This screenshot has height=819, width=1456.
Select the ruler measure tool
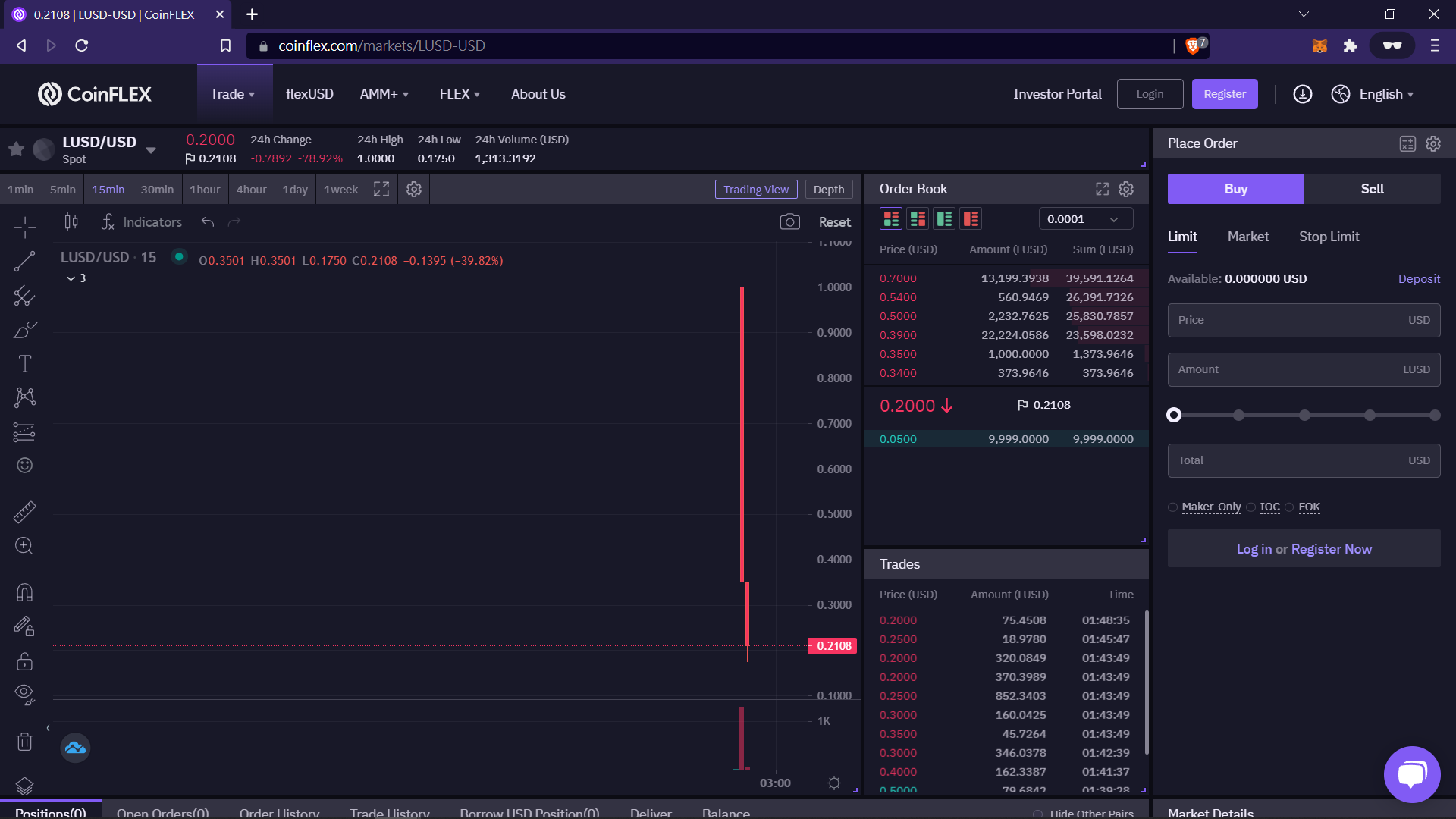[x=24, y=512]
